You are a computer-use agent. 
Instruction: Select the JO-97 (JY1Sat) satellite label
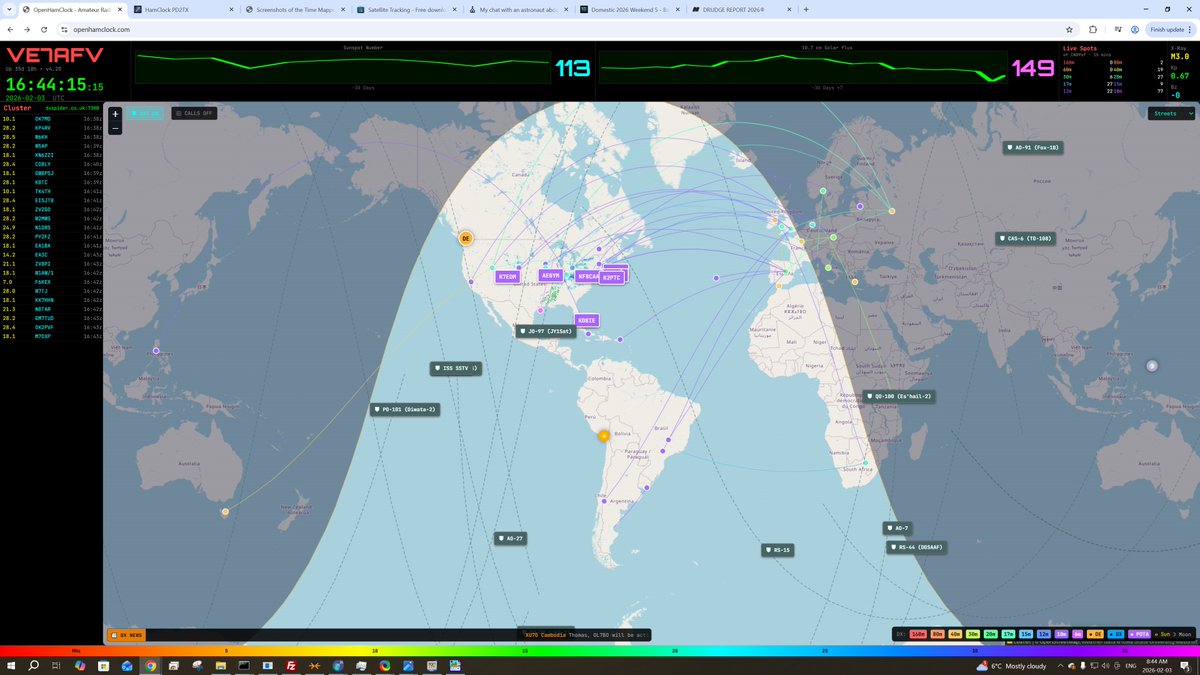546,331
